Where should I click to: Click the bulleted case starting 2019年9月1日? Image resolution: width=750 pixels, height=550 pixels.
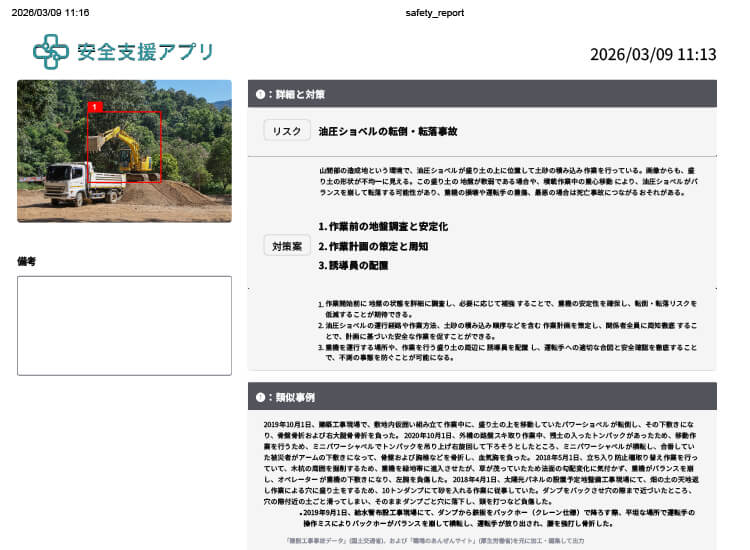click(499, 517)
